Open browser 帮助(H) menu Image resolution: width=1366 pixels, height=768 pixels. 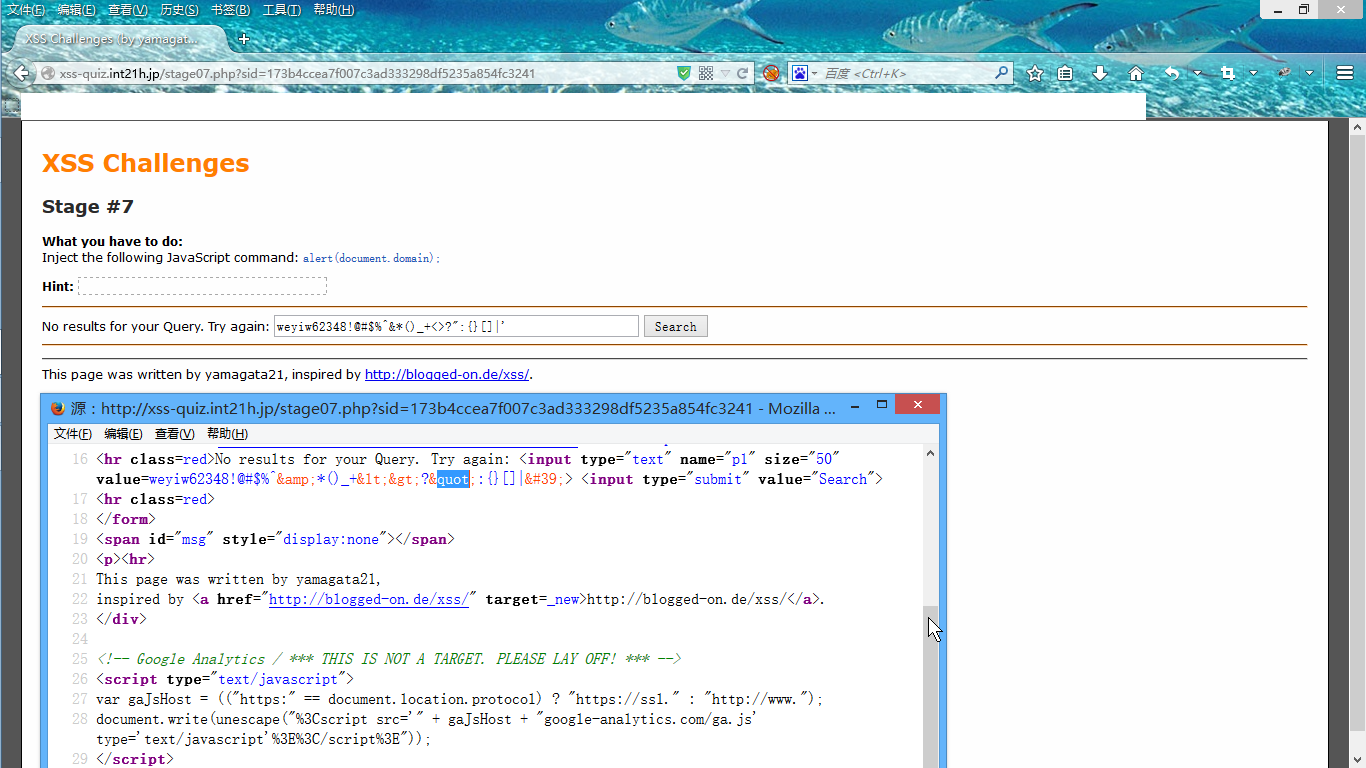point(334,10)
